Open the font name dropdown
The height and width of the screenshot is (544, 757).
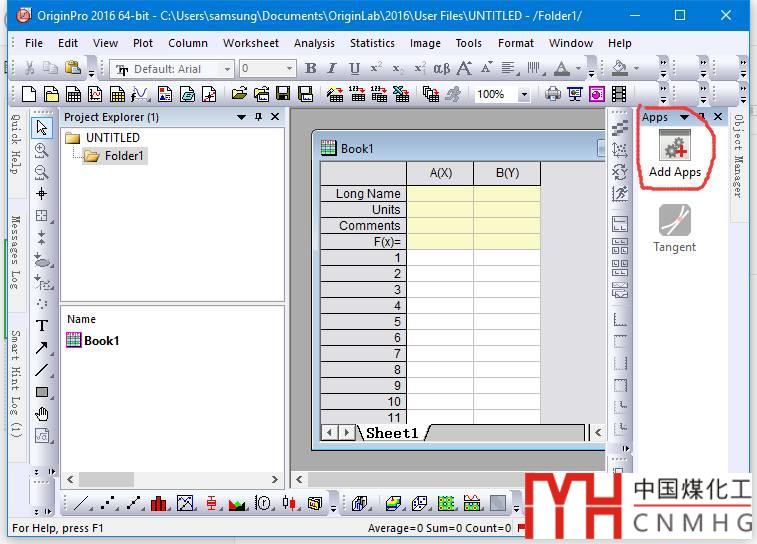click(x=227, y=69)
